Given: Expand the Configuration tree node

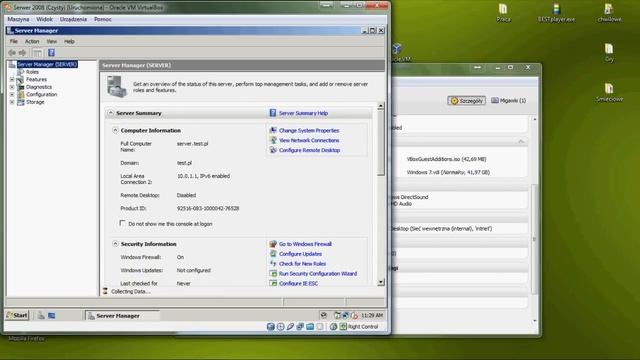Looking at the screenshot, I should 12,94.
